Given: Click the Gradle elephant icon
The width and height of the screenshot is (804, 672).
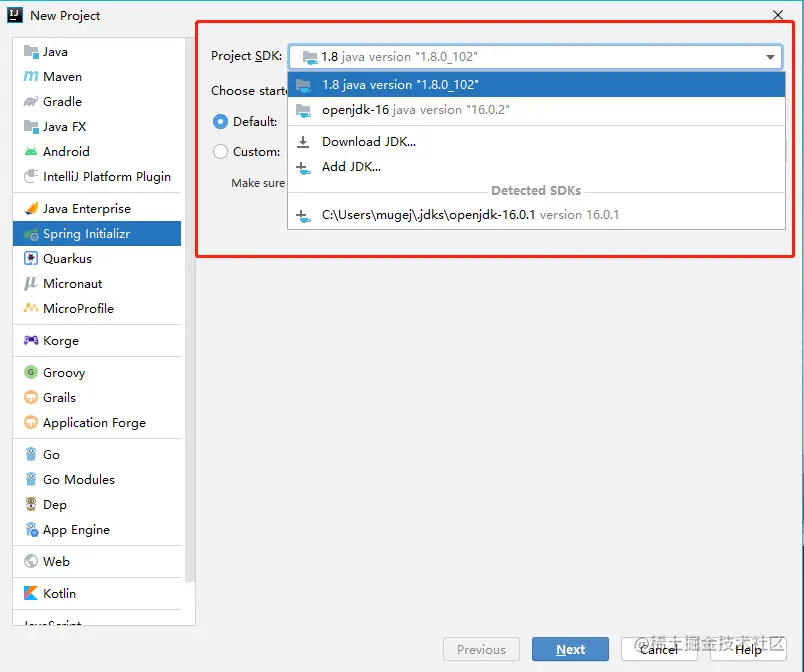Looking at the screenshot, I should point(31,101).
